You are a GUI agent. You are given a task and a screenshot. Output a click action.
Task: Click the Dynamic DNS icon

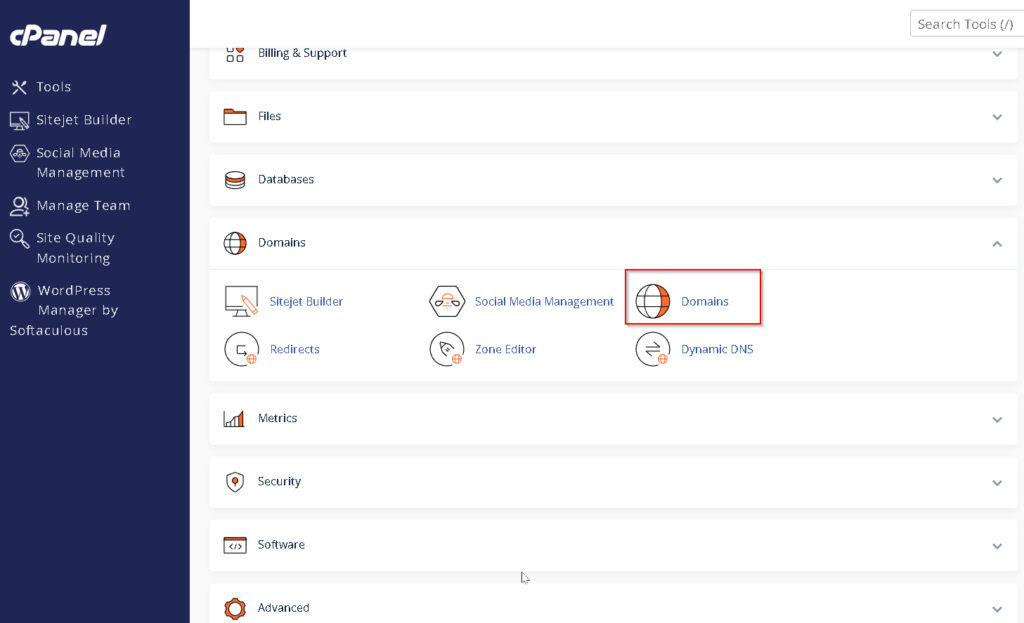(x=653, y=349)
